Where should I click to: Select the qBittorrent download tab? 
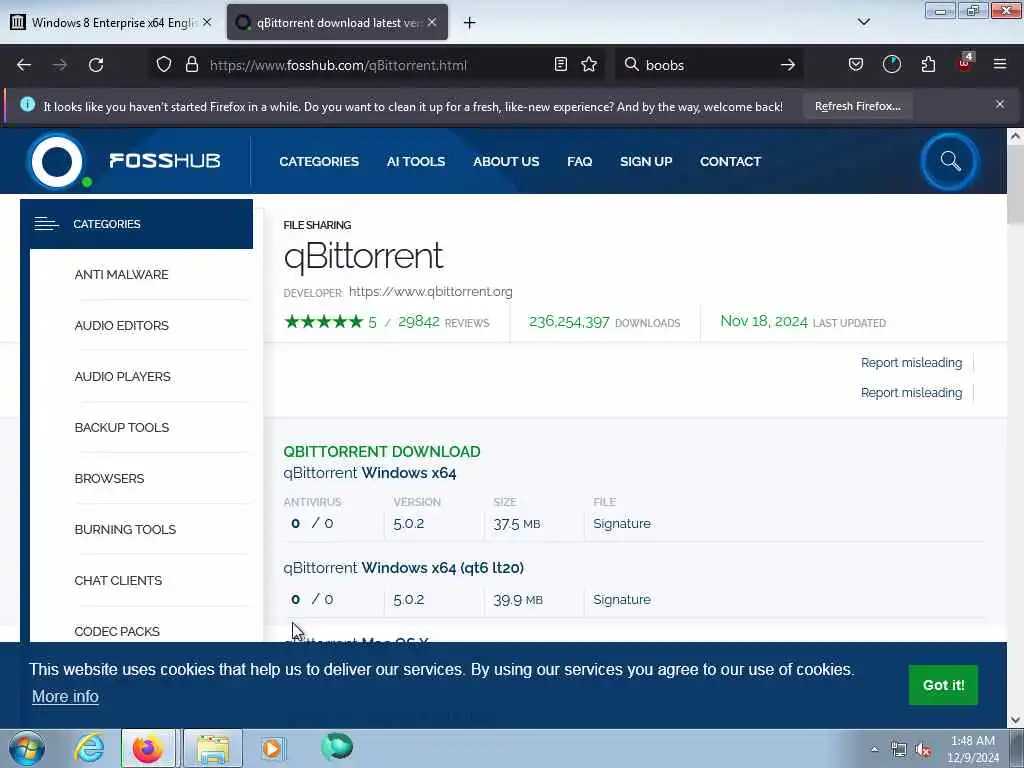(x=337, y=22)
